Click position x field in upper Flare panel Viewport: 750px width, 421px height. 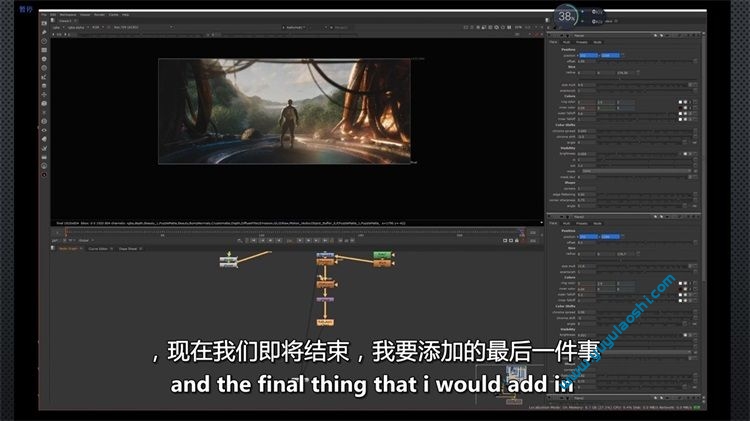[x=588, y=55]
